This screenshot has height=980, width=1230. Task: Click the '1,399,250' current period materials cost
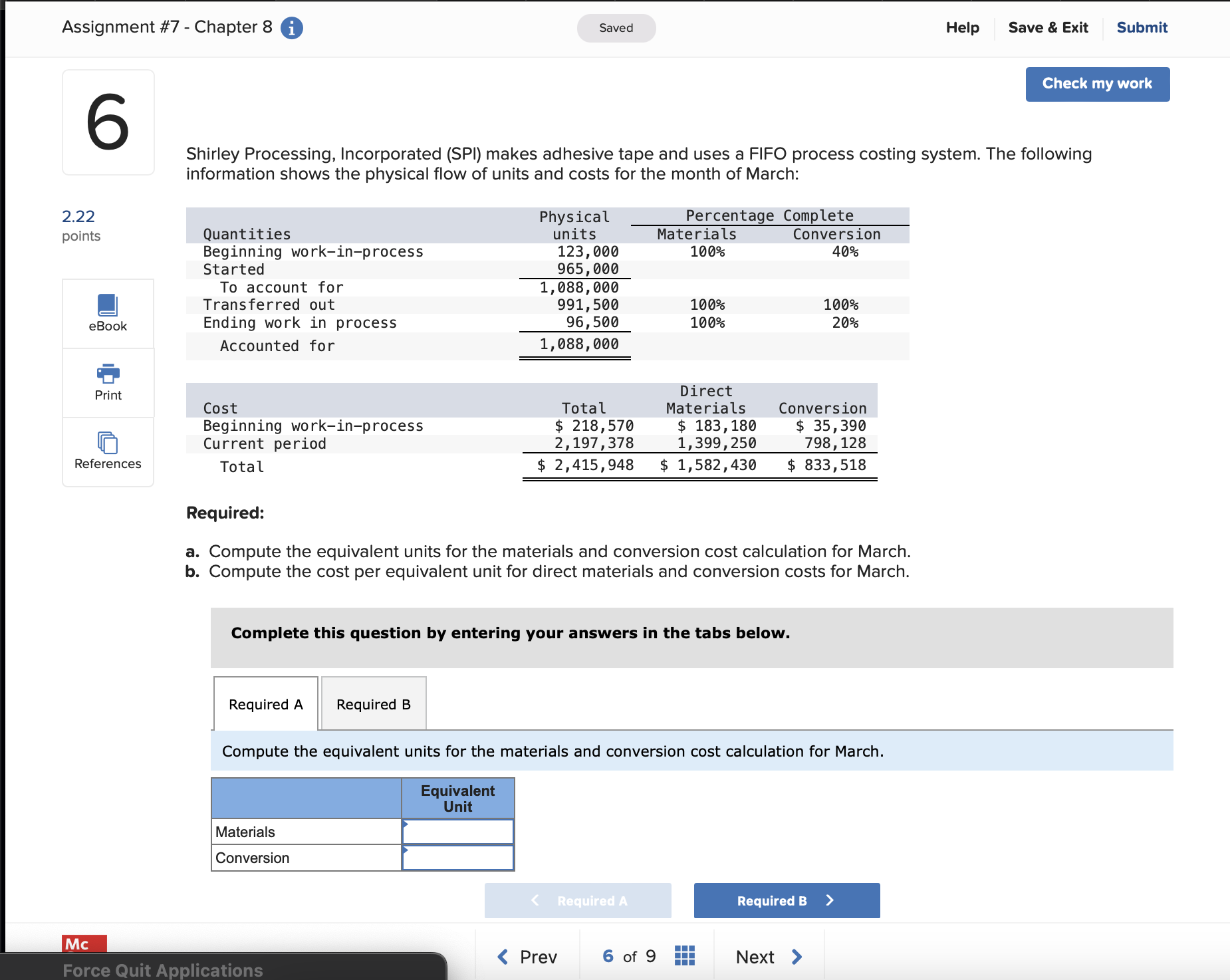(717, 443)
